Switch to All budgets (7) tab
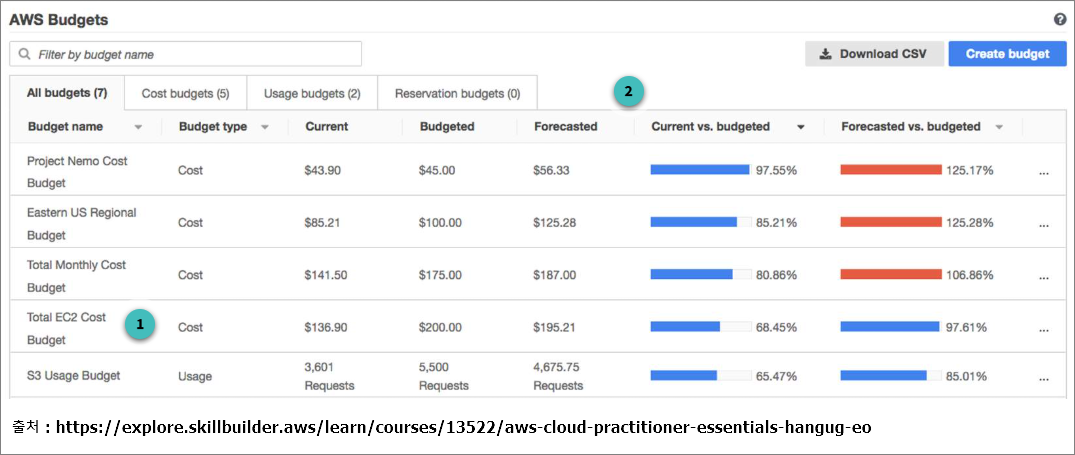This screenshot has height=455, width=1075. 67,93
